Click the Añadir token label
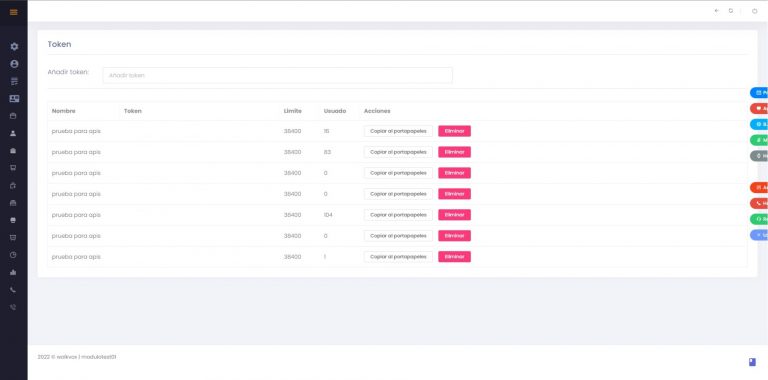This screenshot has height=380, width=768. pos(68,72)
